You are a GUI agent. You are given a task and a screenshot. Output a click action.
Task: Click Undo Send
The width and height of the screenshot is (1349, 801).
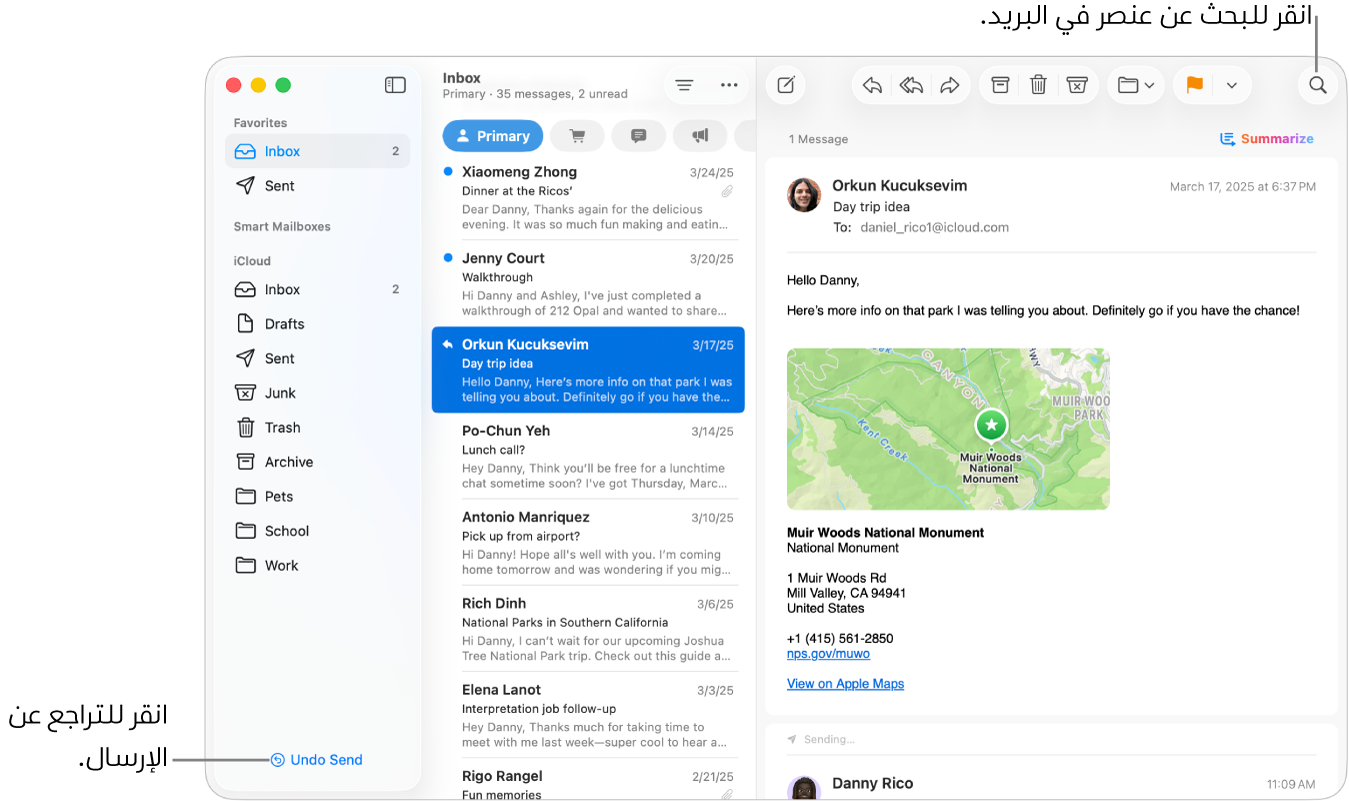coord(326,760)
